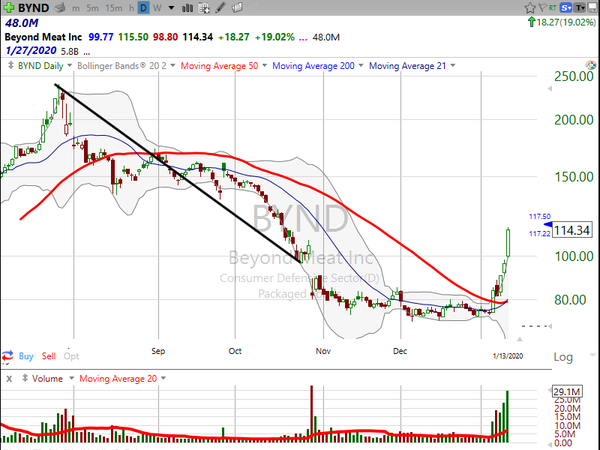Click the Moving Average 21 label
Viewport: 600px width, 450px height.
click(x=407, y=66)
